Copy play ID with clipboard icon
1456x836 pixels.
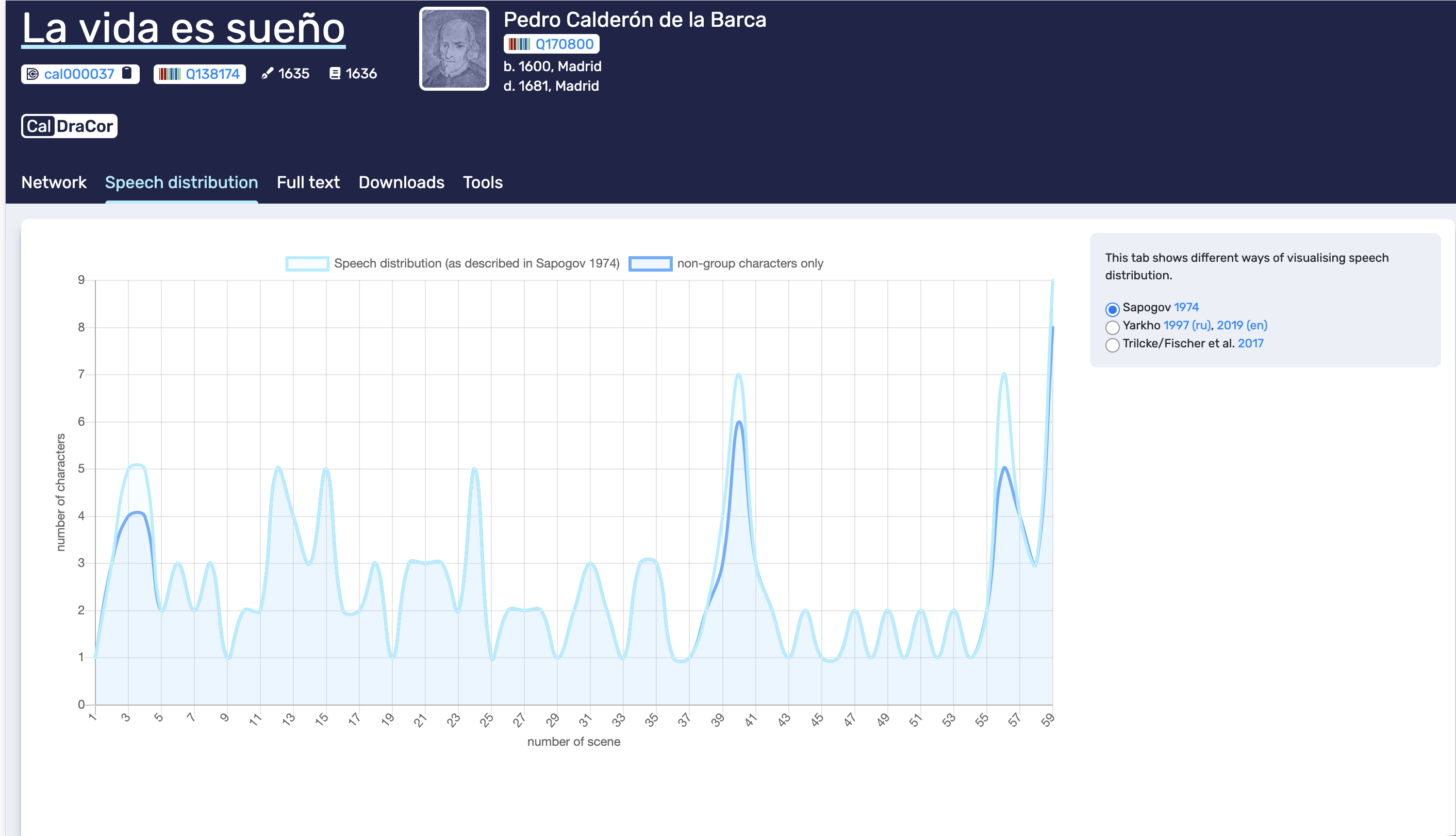click(x=127, y=73)
